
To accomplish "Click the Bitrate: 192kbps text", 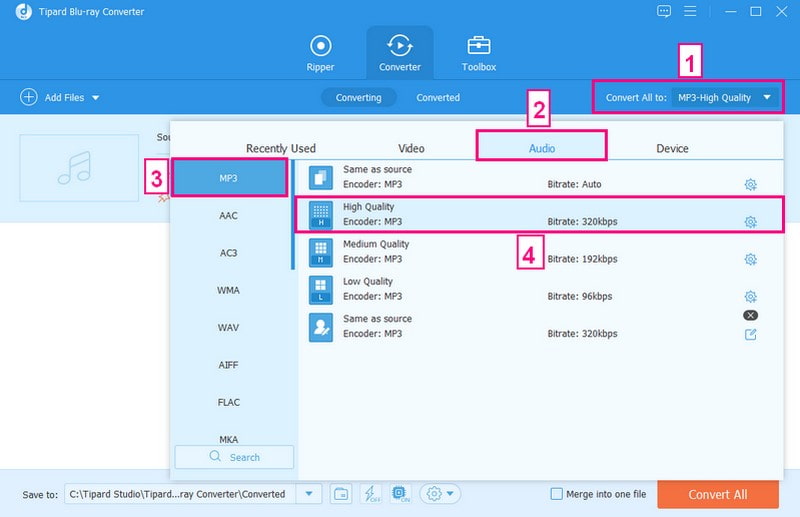I will pyautogui.click(x=582, y=259).
